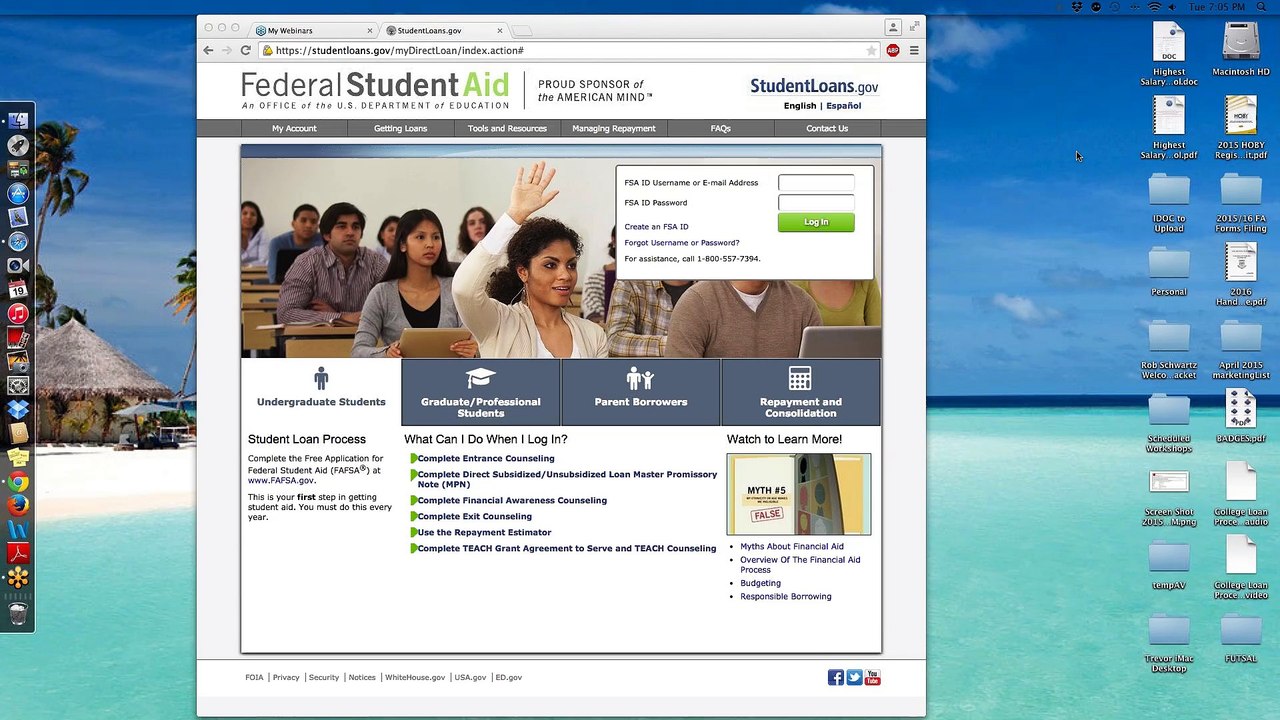
Task: Click the FSA ID Username input field
Action: 816,182
